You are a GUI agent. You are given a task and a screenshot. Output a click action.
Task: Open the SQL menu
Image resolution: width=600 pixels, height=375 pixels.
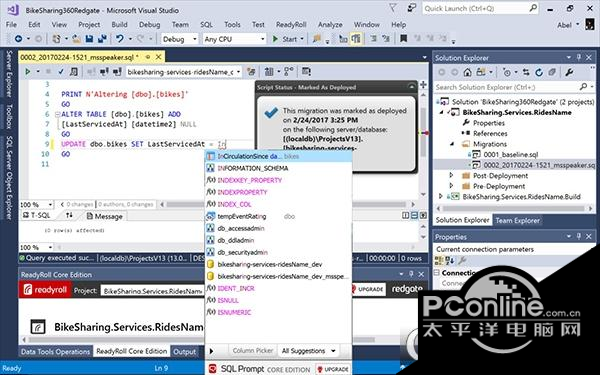[x=206, y=24]
